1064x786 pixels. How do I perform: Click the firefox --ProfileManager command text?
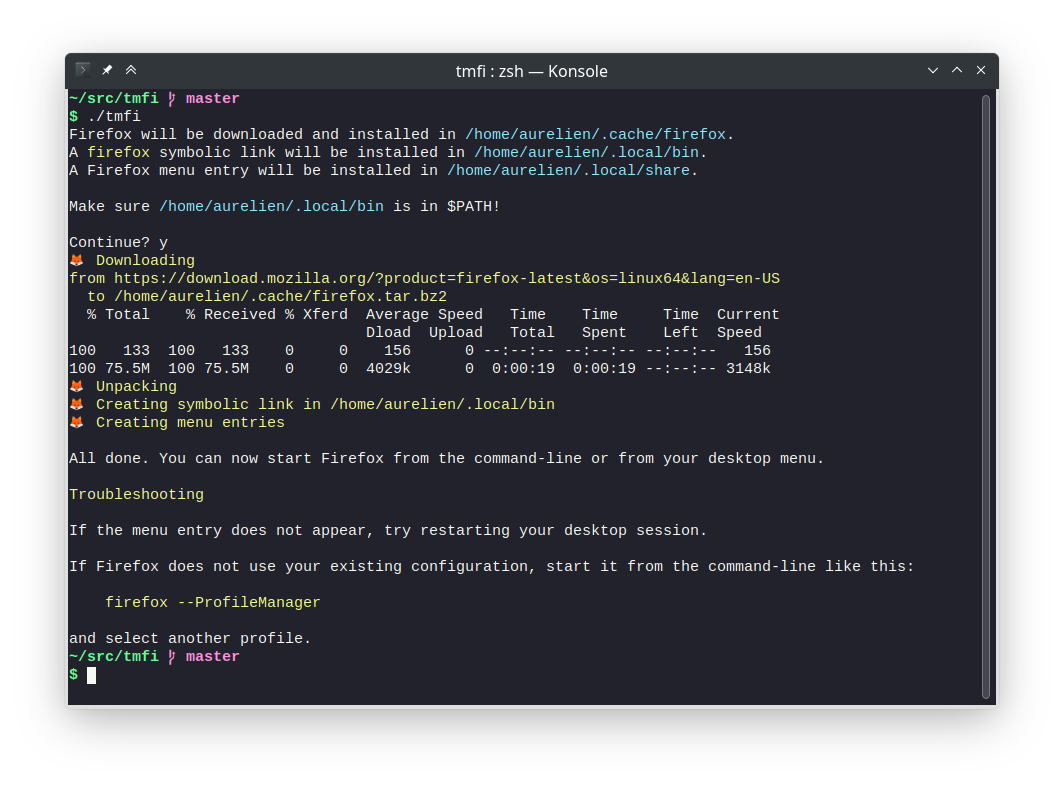pyautogui.click(x=212, y=602)
